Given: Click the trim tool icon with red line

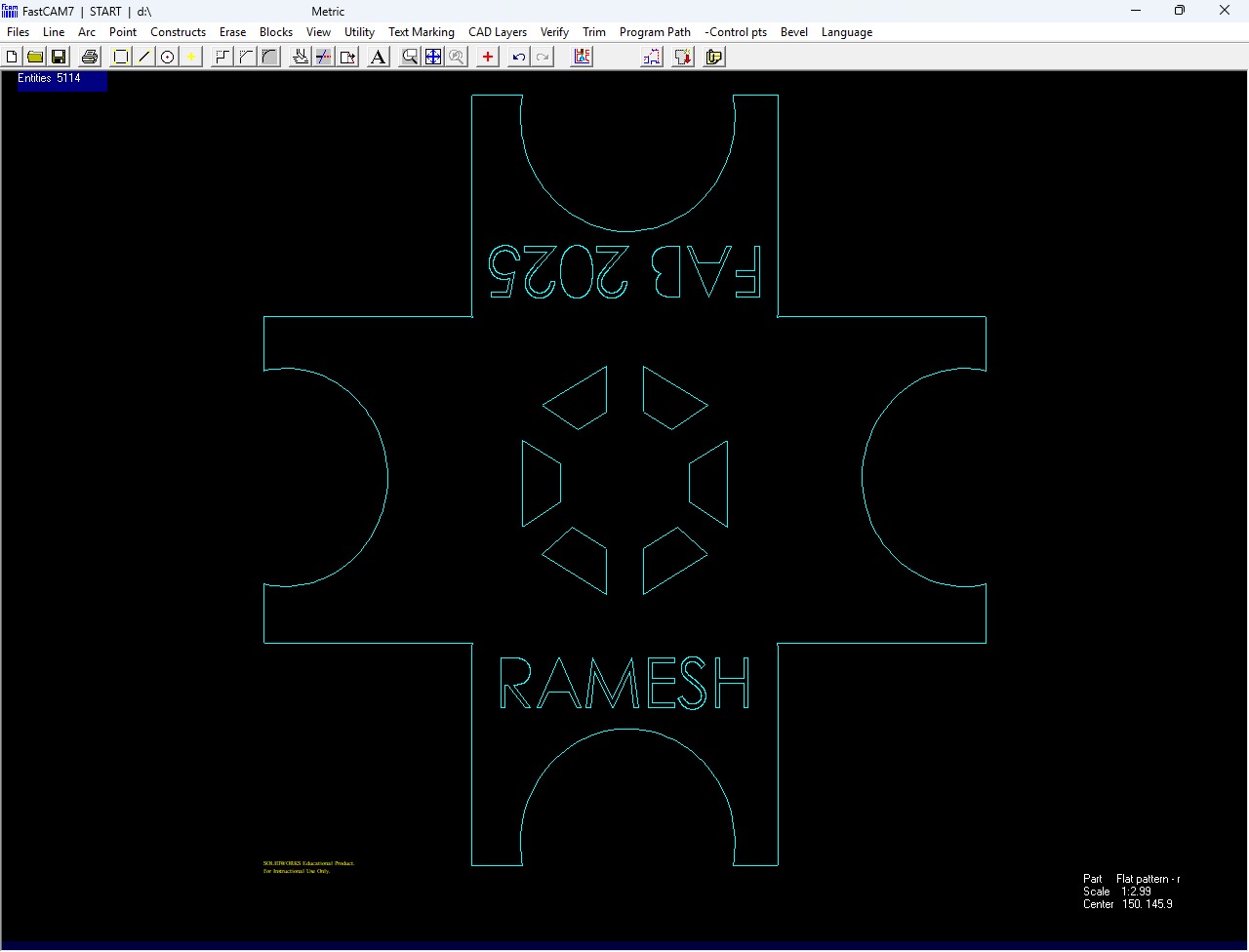Looking at the screenshot, I should coord(324,57).
